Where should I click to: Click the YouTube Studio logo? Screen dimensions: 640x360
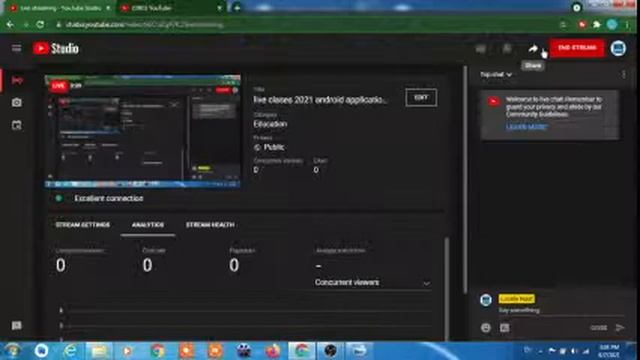56,49
